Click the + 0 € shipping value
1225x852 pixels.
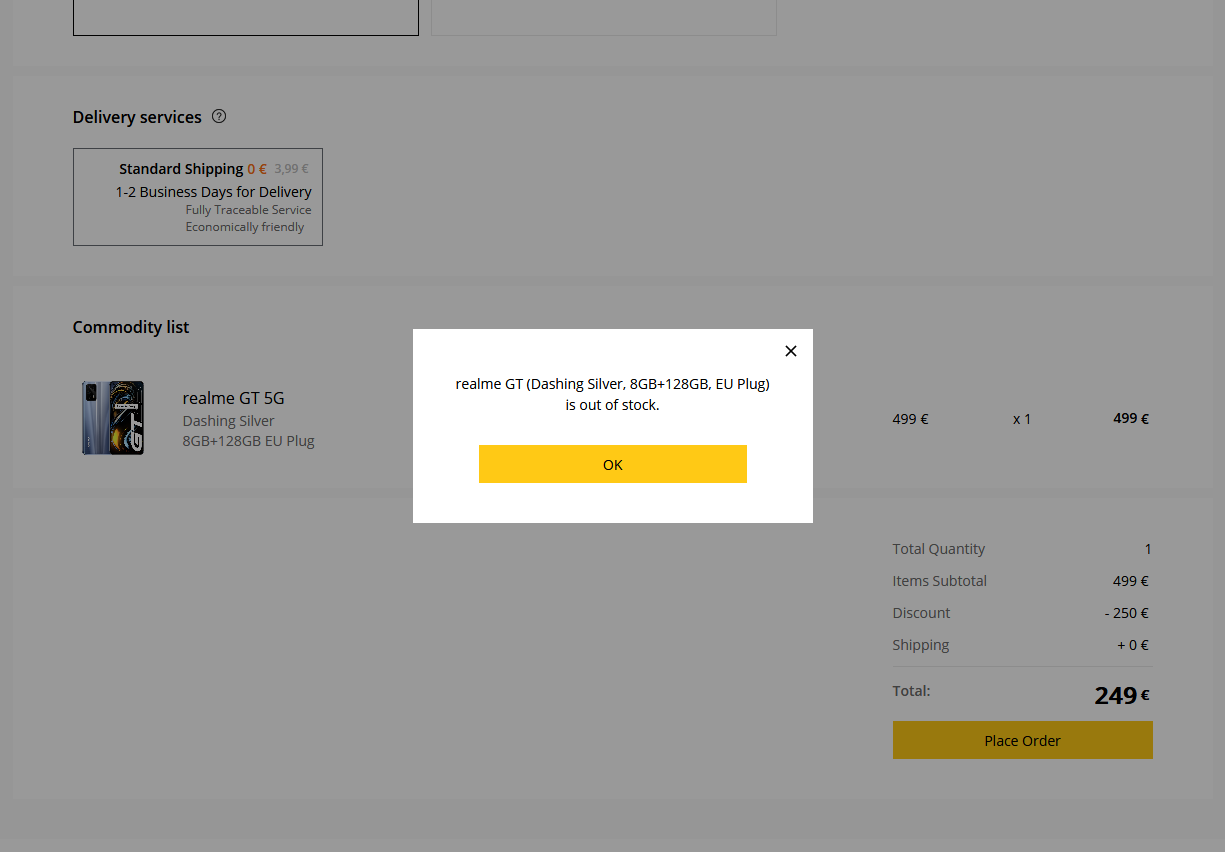(x=1133, y=645)
